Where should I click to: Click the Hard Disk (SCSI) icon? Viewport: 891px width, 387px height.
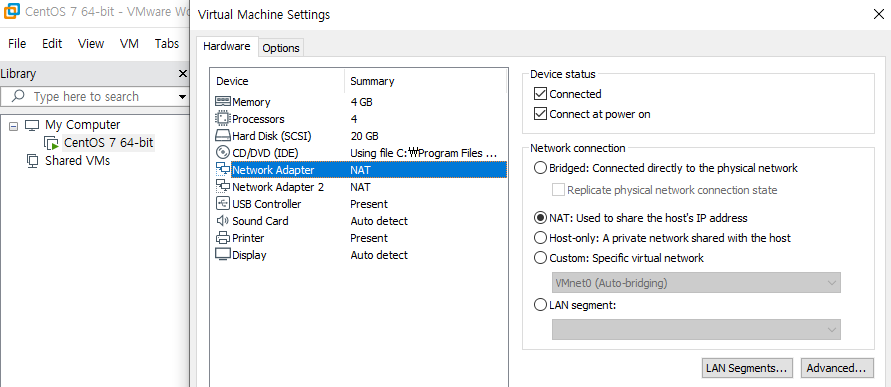pos(223,136)
